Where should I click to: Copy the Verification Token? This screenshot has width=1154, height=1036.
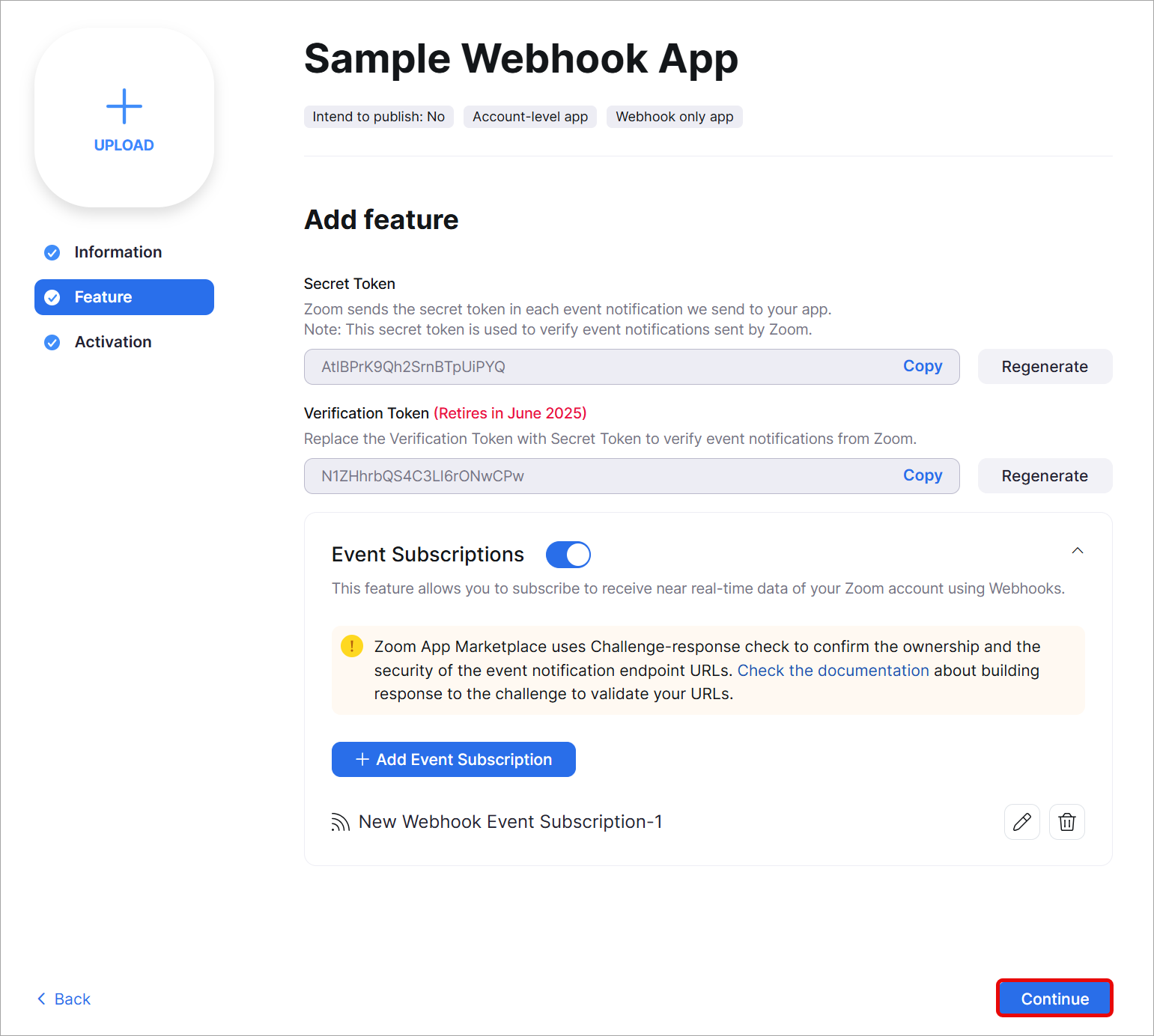tap(922, 475)
